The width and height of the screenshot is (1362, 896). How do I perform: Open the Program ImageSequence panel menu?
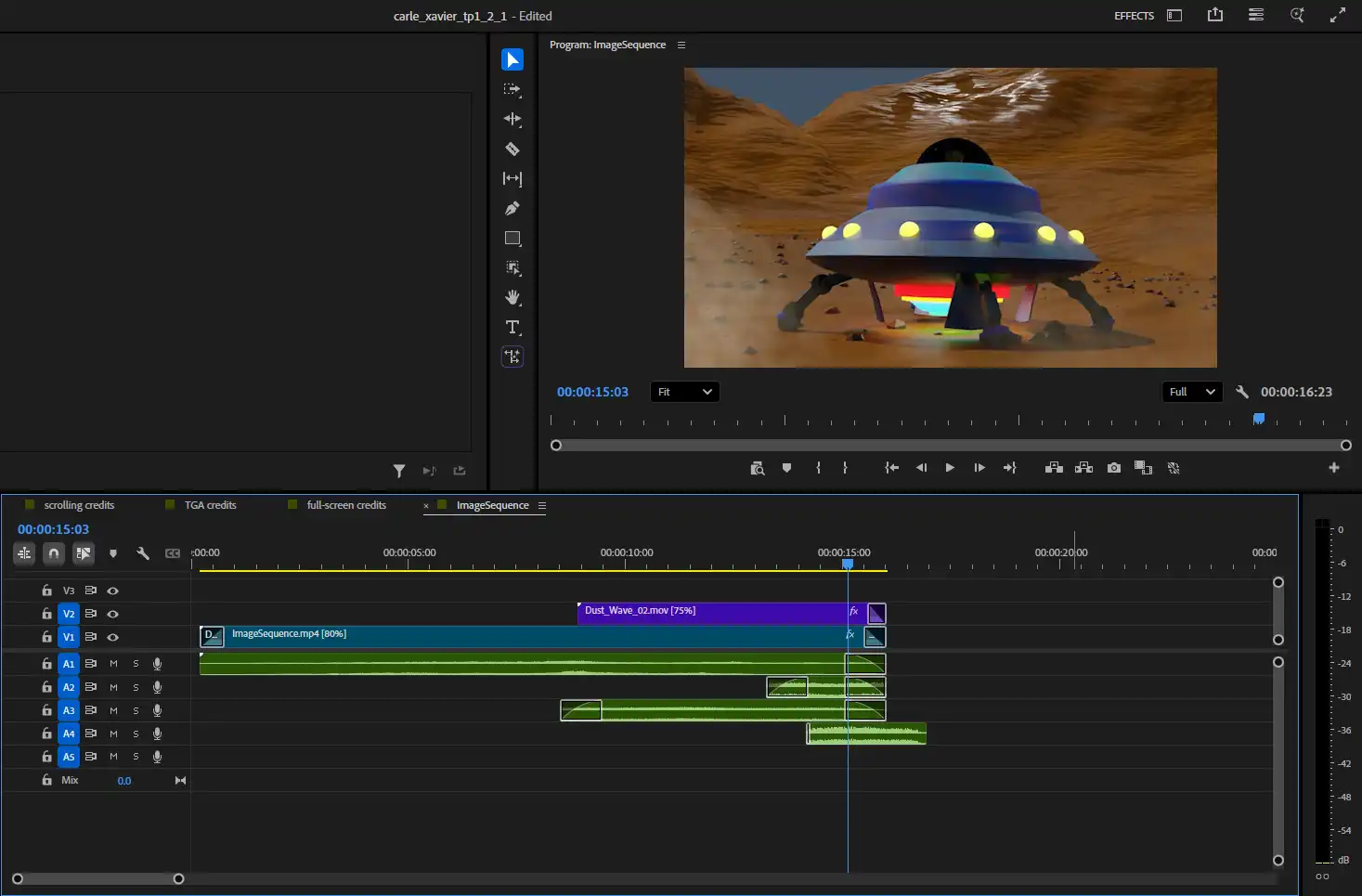click(x=681, y=45)
